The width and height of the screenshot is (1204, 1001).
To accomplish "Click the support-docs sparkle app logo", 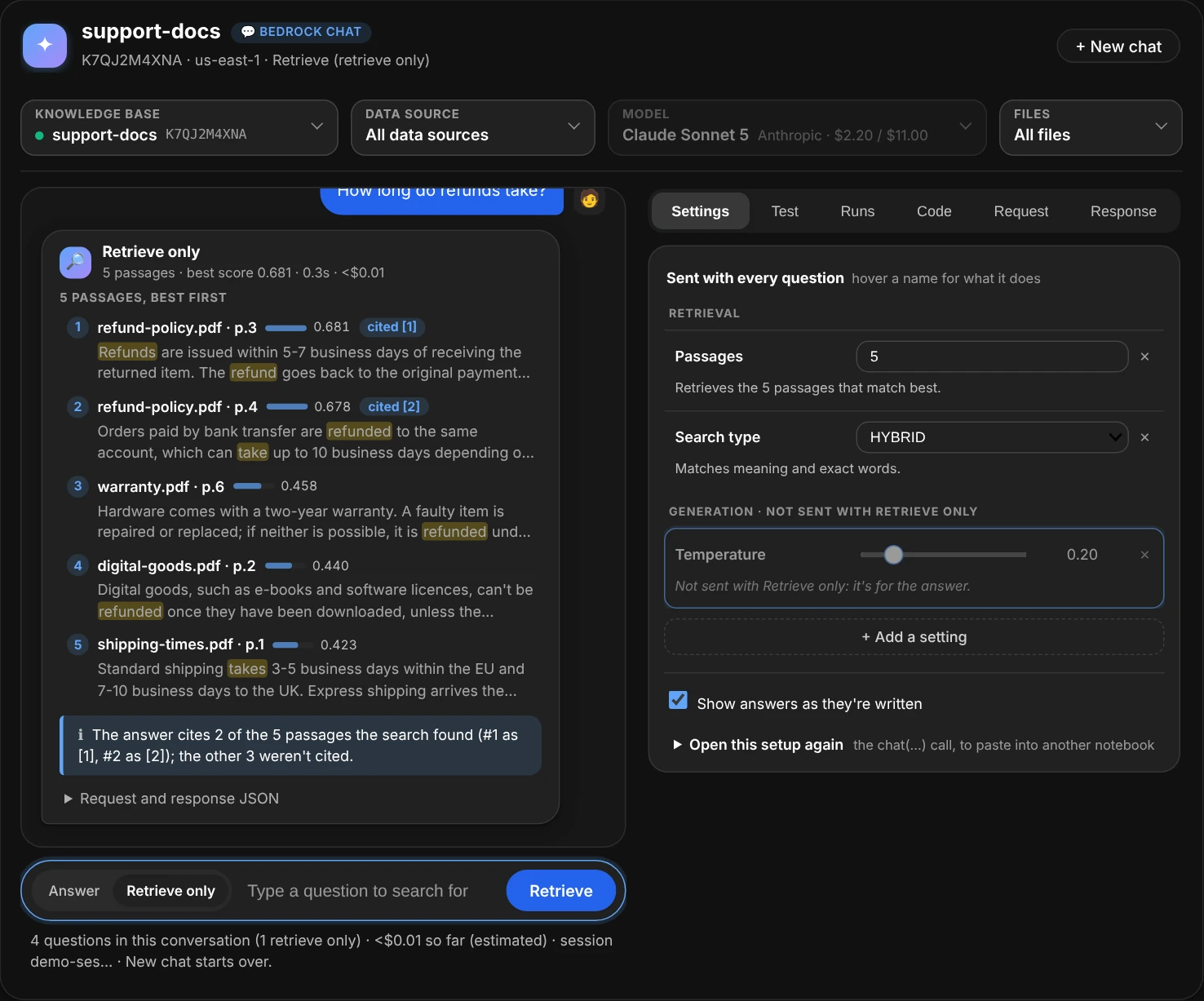I will point(45,45).
